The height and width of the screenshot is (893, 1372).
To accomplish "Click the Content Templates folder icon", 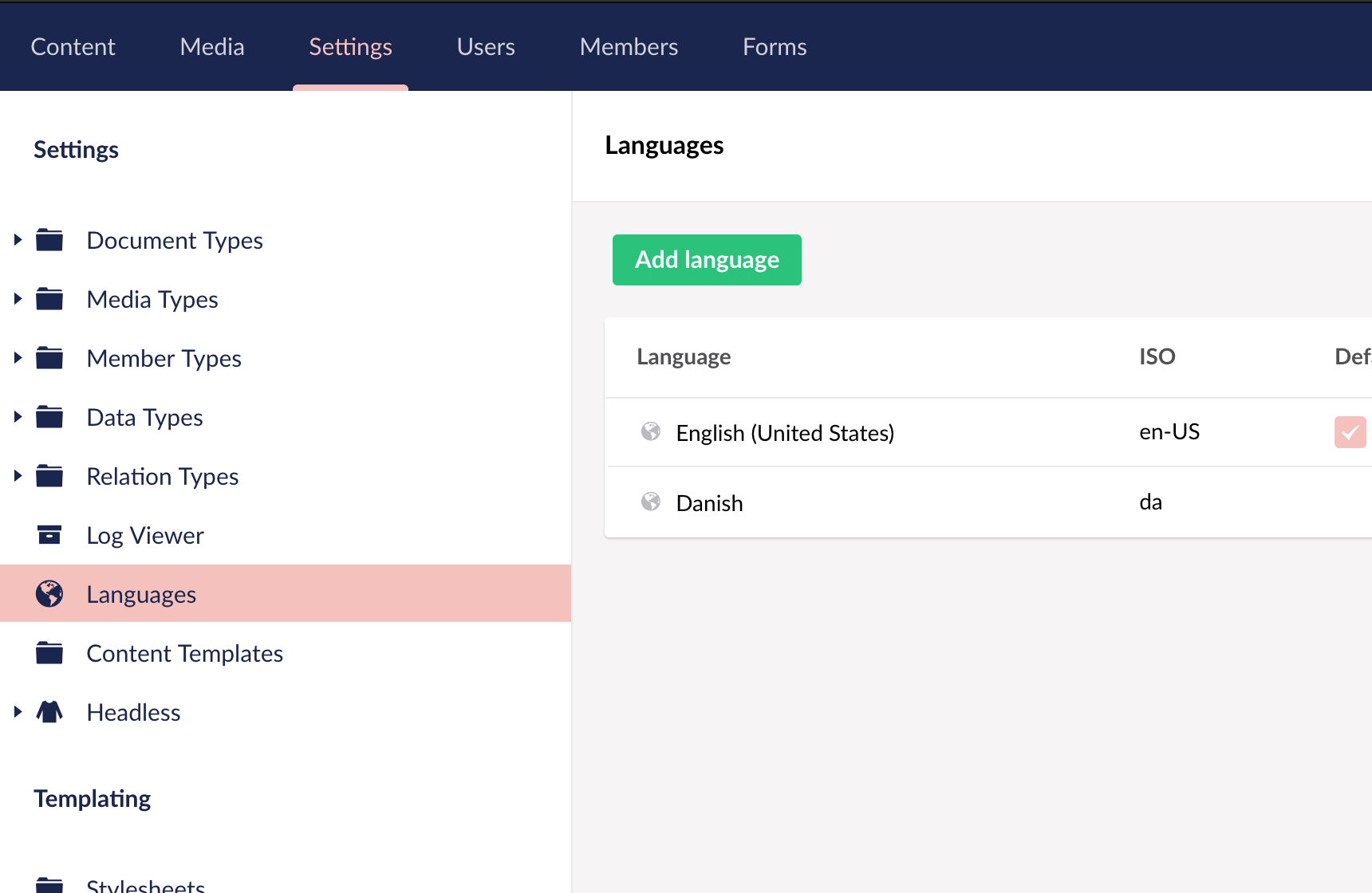I will [x=49, y=653].
